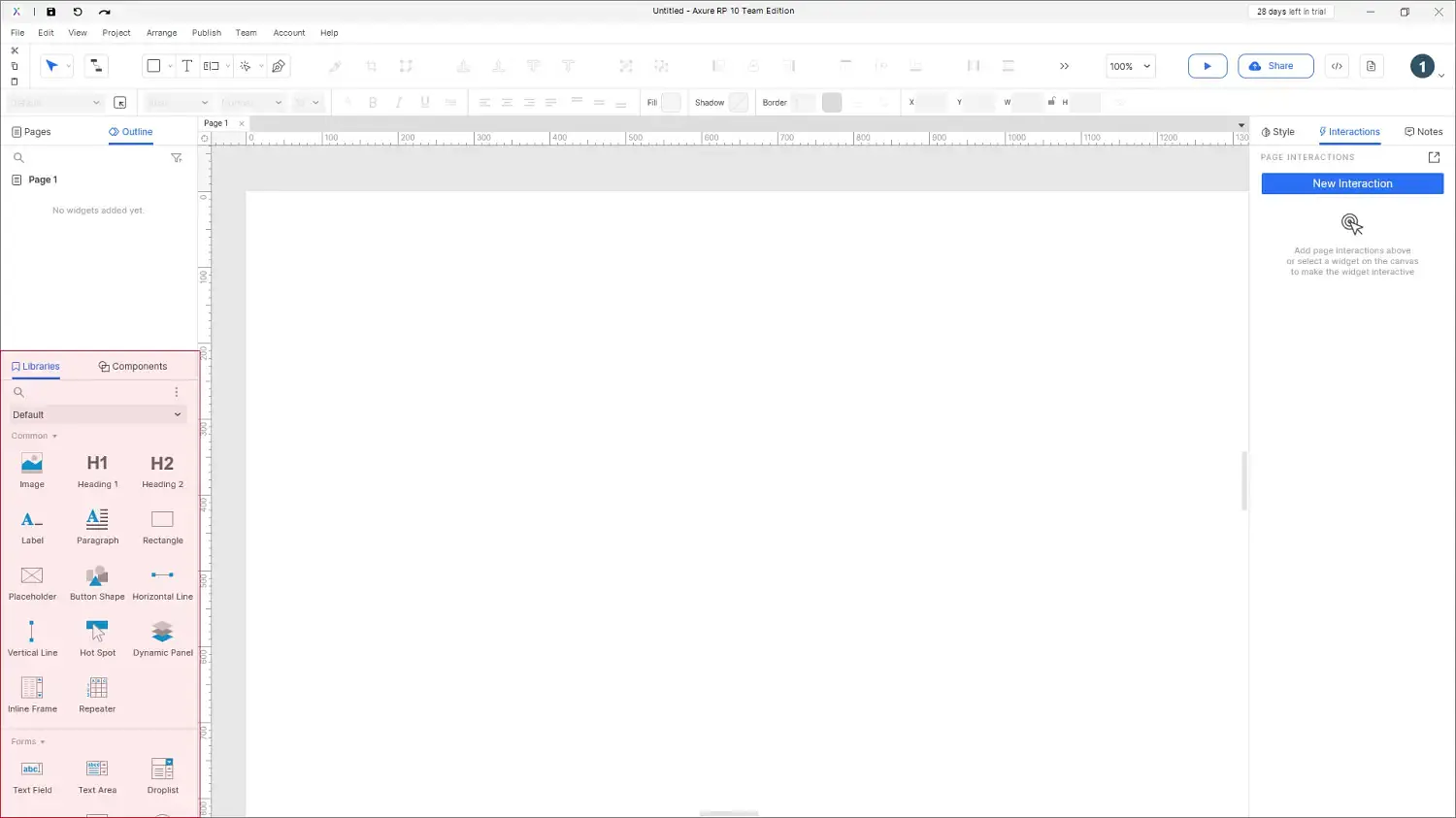Add the Dynamic Panel widget
This screenshot has width=1456, height=818.
pyautogui.click(x=162, y=638)
